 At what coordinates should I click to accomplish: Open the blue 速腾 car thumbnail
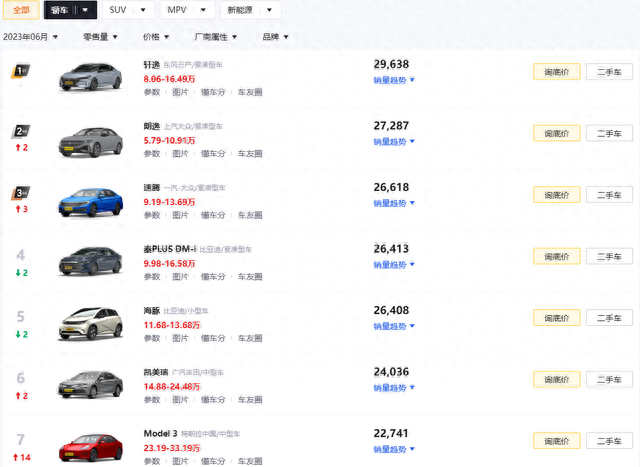click(x=91, y=202)
